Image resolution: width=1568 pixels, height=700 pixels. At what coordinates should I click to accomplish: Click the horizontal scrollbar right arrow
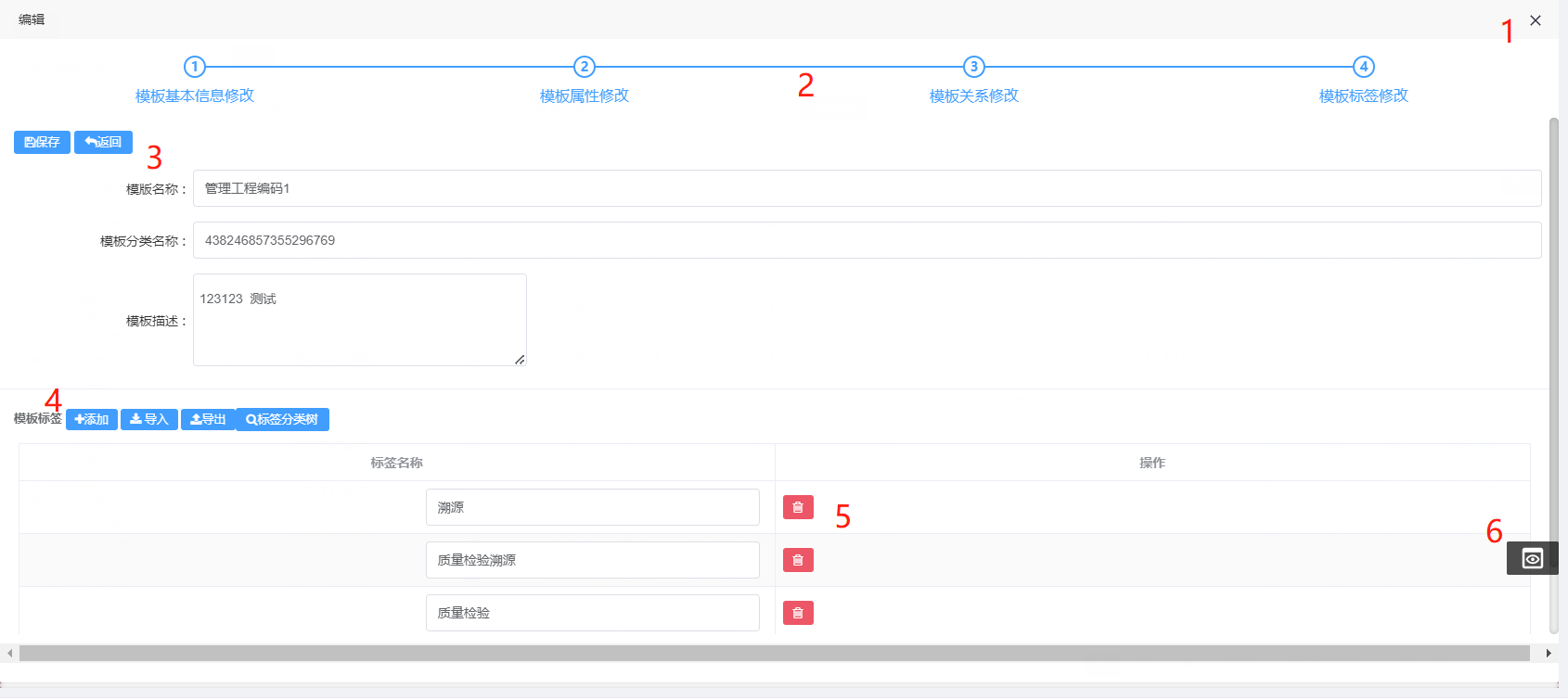point(1548,654)
